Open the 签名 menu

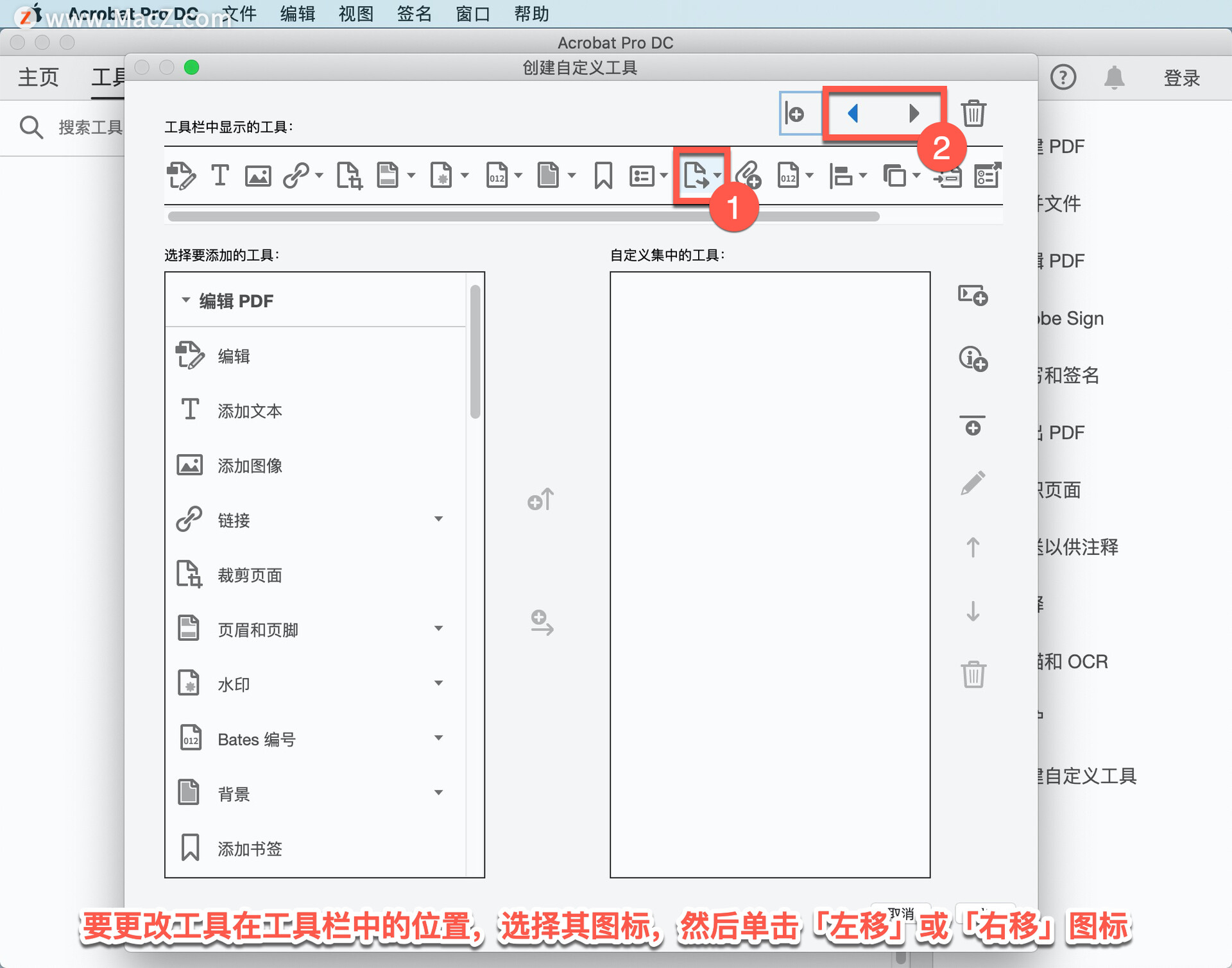tap(414, 13)
